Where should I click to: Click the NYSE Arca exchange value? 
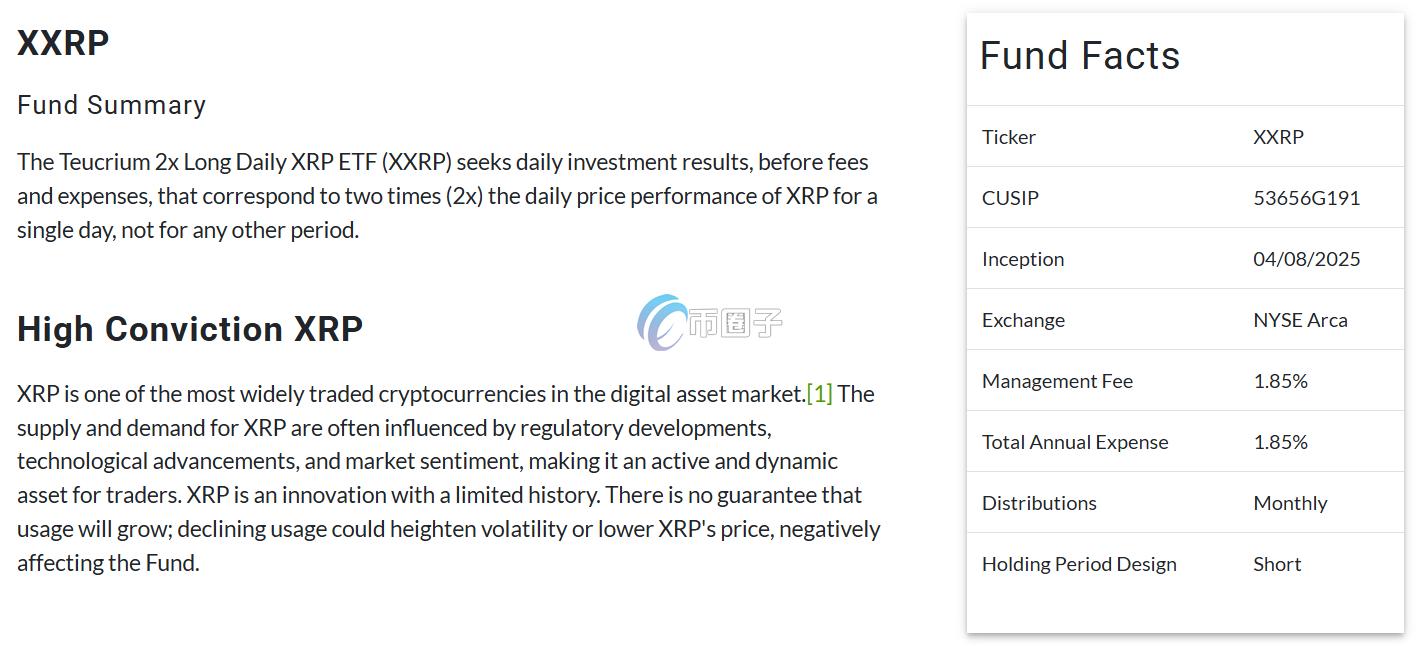coord(1300,320)
